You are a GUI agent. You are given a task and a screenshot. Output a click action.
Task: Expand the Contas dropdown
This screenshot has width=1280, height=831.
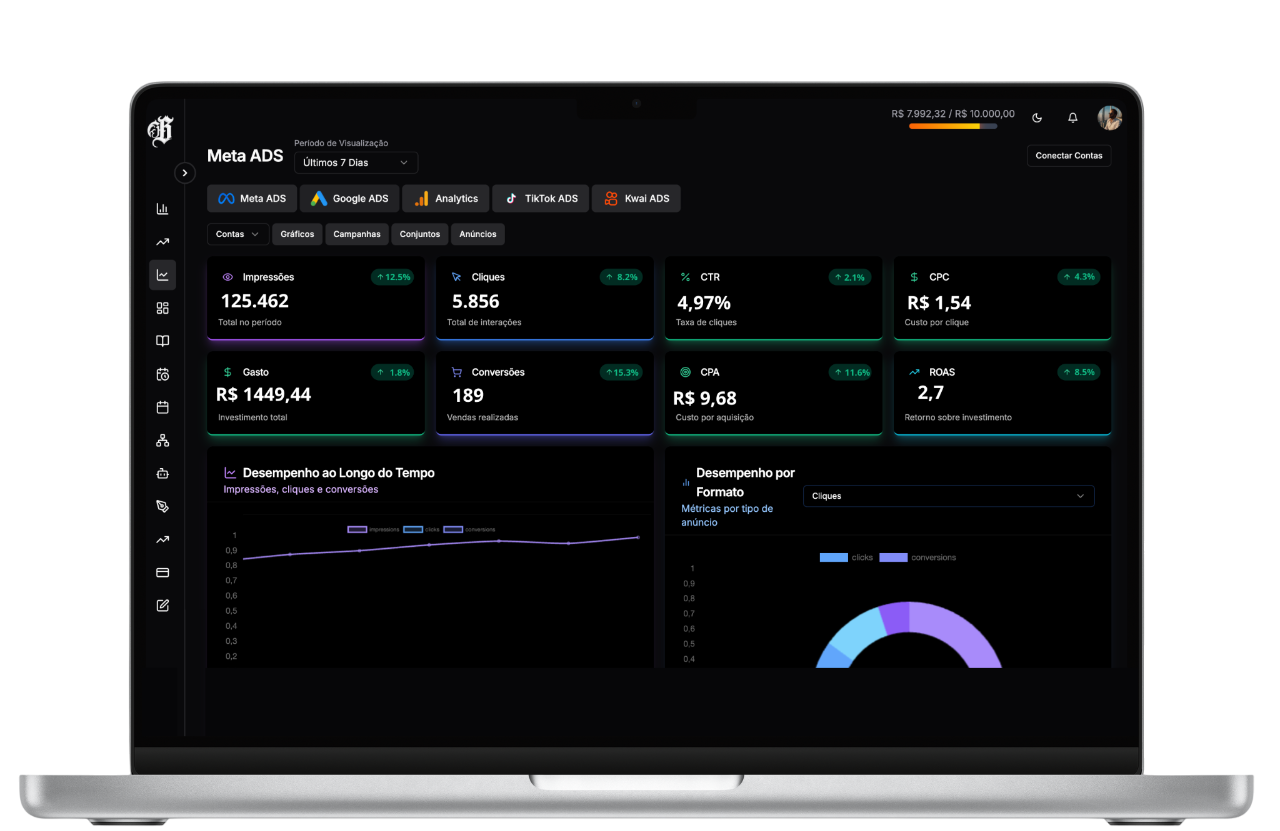237,233
